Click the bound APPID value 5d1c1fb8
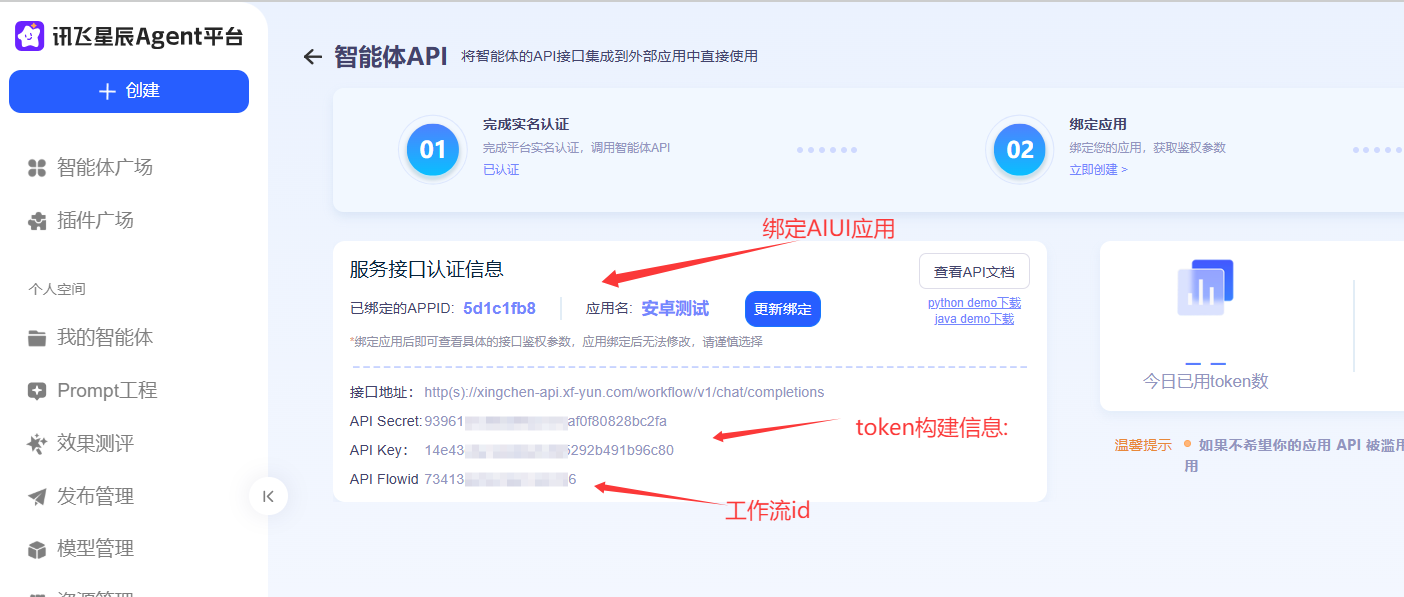The width and height of the screenshot is (1404, 597). (x=499, y=308)
